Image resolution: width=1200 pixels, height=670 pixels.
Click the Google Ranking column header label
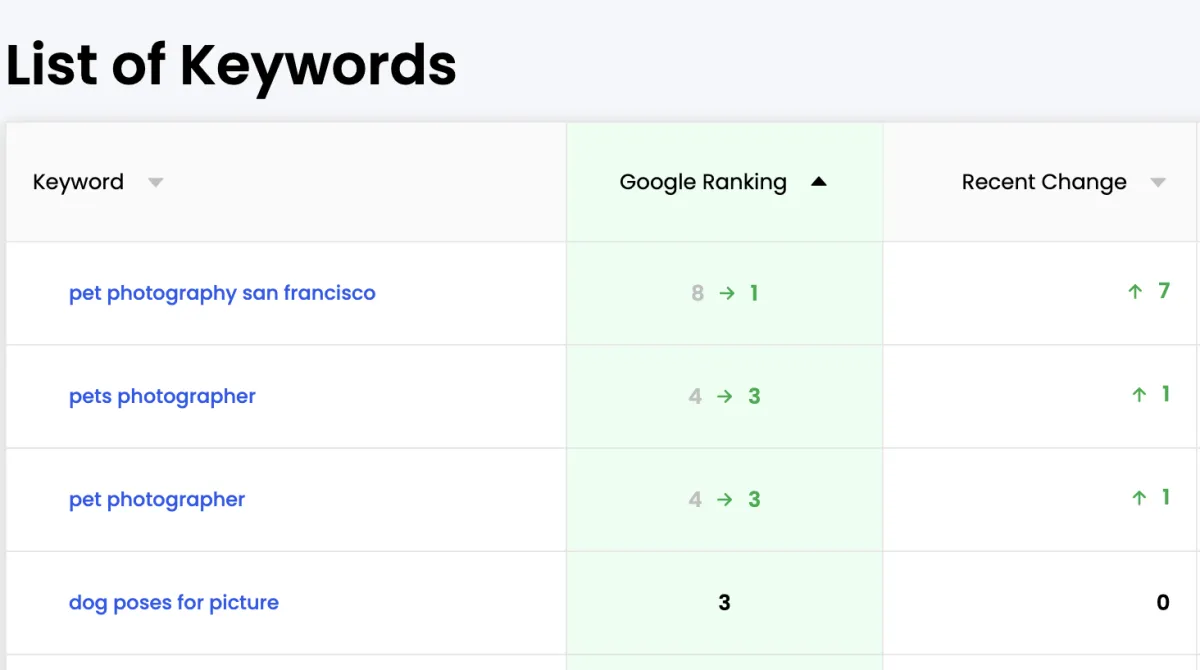click(x=703, y=182)
